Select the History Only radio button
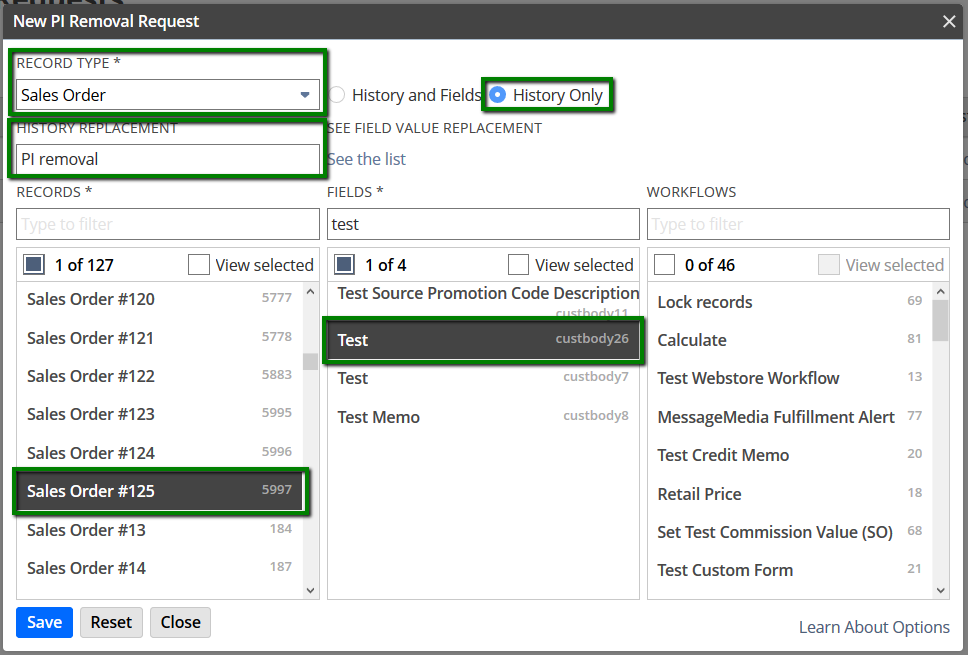Image resolution: width=968 pixels, height=655 pixels. (x=498, y=95)
